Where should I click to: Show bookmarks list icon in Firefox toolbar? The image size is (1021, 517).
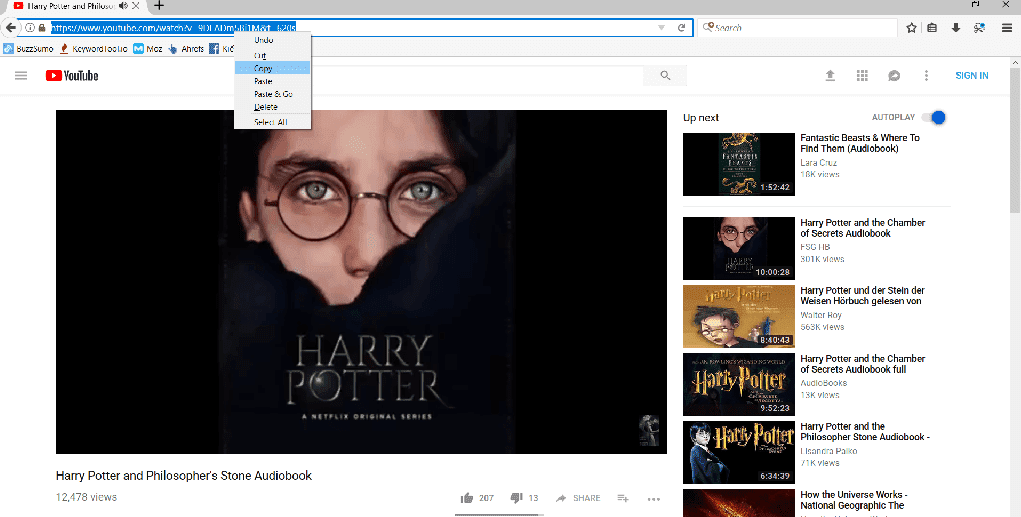click(x=932, y=28)
